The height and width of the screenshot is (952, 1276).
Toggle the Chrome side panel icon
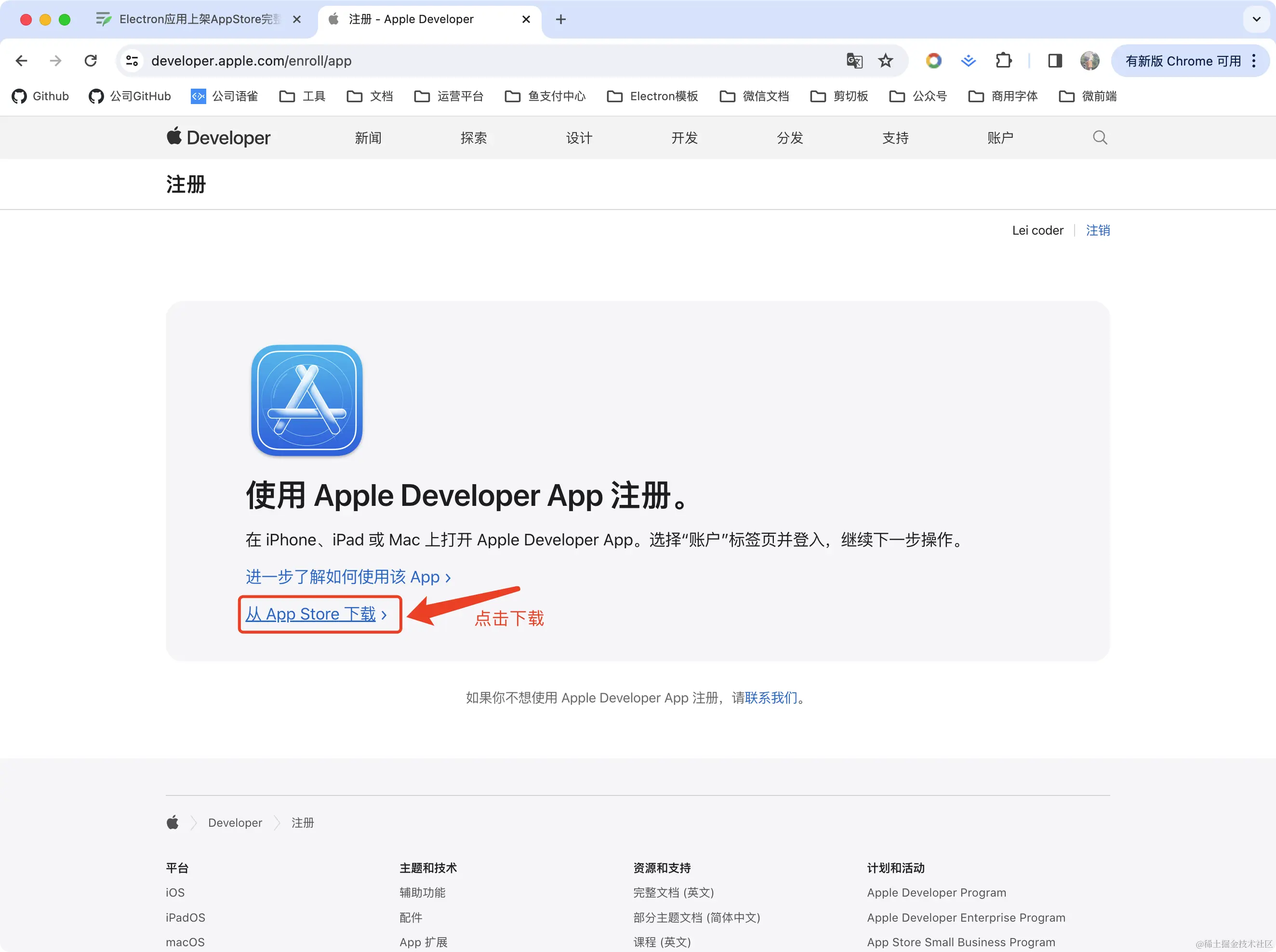(1055, 61)
